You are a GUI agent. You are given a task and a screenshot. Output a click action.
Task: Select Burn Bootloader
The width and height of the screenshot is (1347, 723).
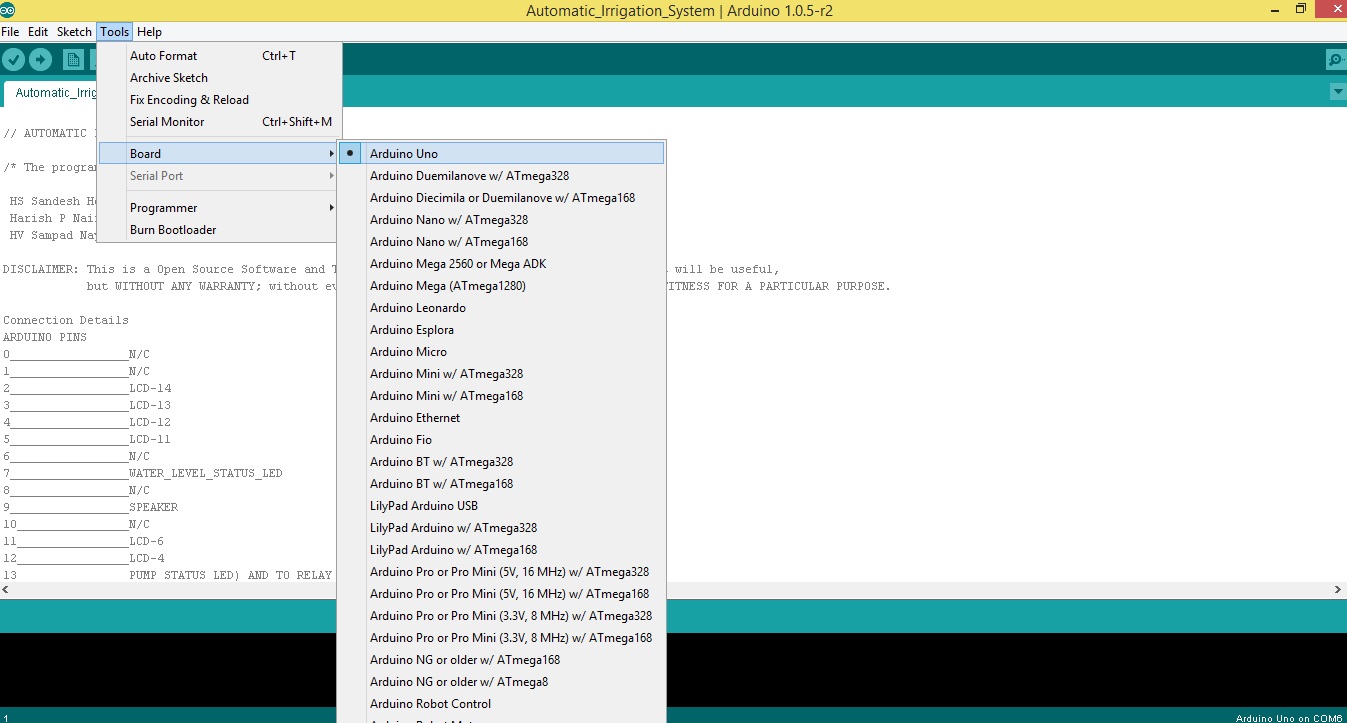pos(220,230)
